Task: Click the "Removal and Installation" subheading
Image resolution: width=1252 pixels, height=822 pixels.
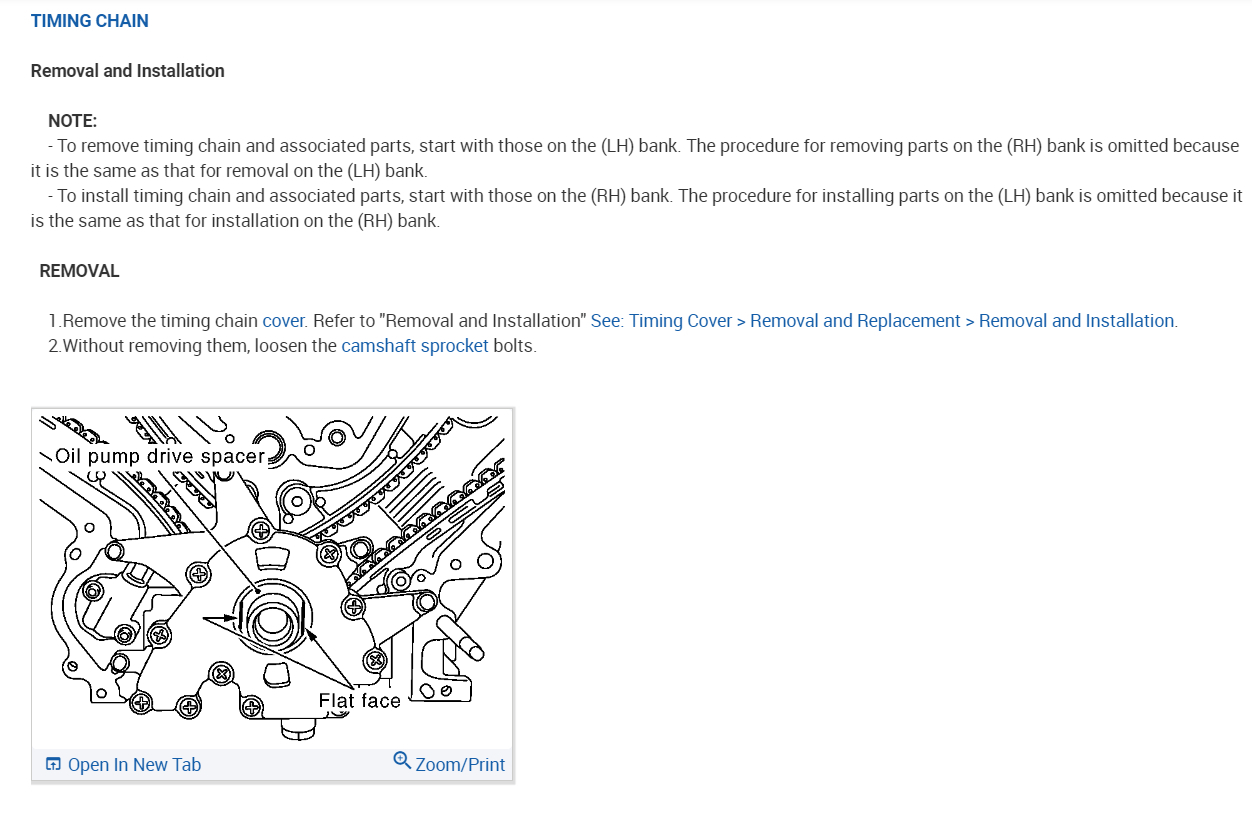Action: click(x=128, y=71)
